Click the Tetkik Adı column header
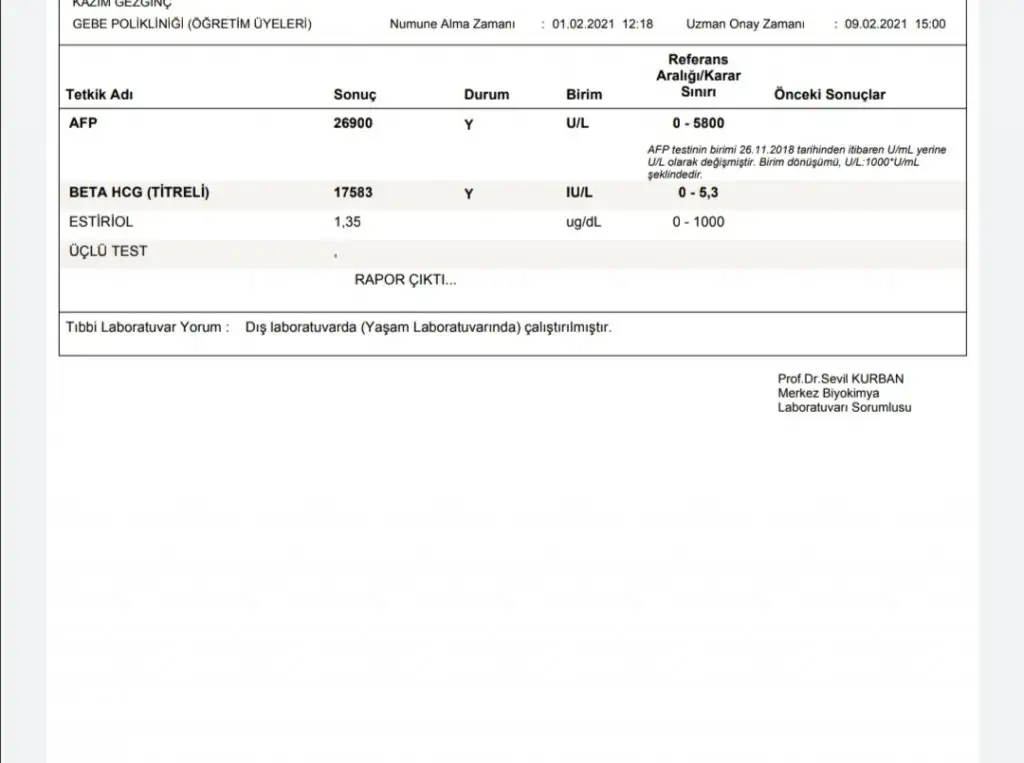Viewport: 1024px width, 763px height. point(99,94)
